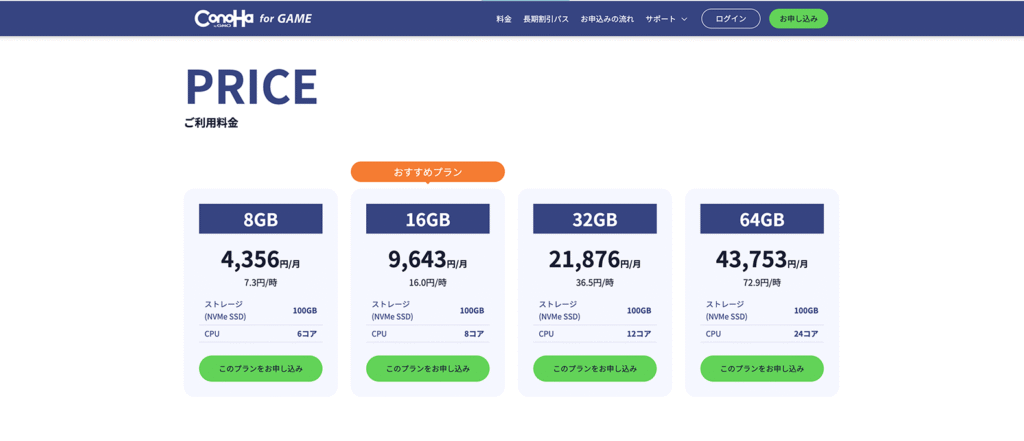
Task: Click the おすすめプラン orange badge
Action: click(427, 172)
